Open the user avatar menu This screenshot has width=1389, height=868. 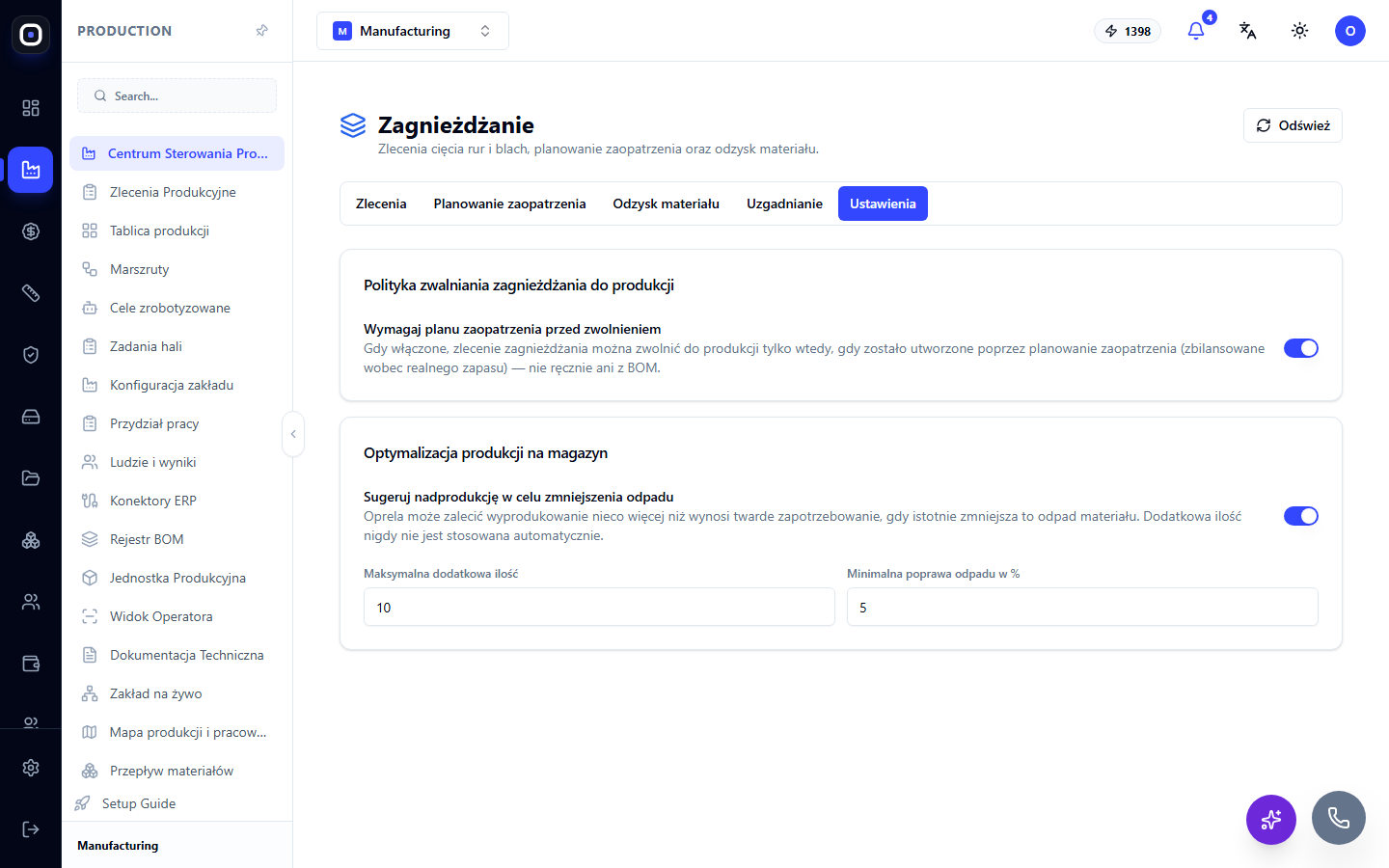(x=1350, y=31)
